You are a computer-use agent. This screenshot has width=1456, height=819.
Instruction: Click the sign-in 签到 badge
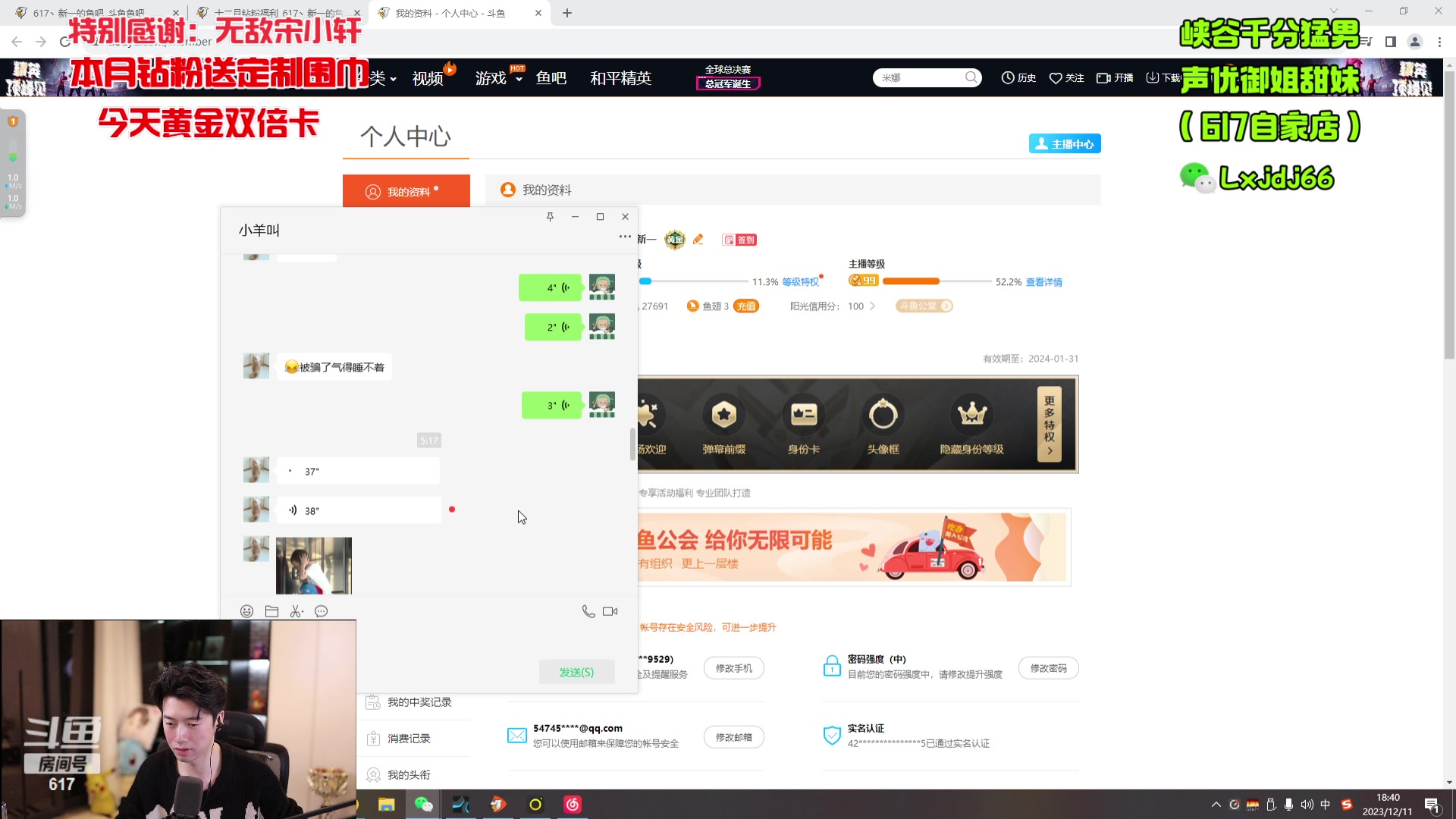click(739, 240)
